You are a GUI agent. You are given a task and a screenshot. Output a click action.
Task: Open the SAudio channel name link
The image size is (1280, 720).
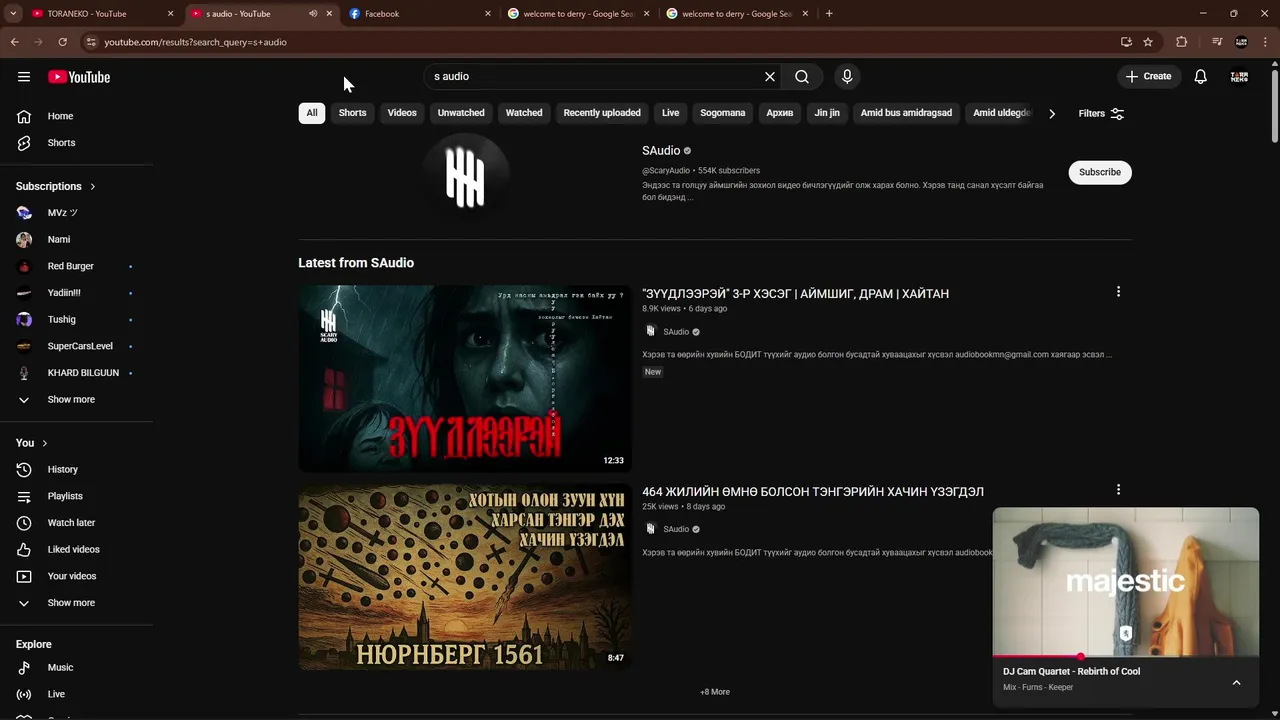pyautogui.click(x=661, y=151)
